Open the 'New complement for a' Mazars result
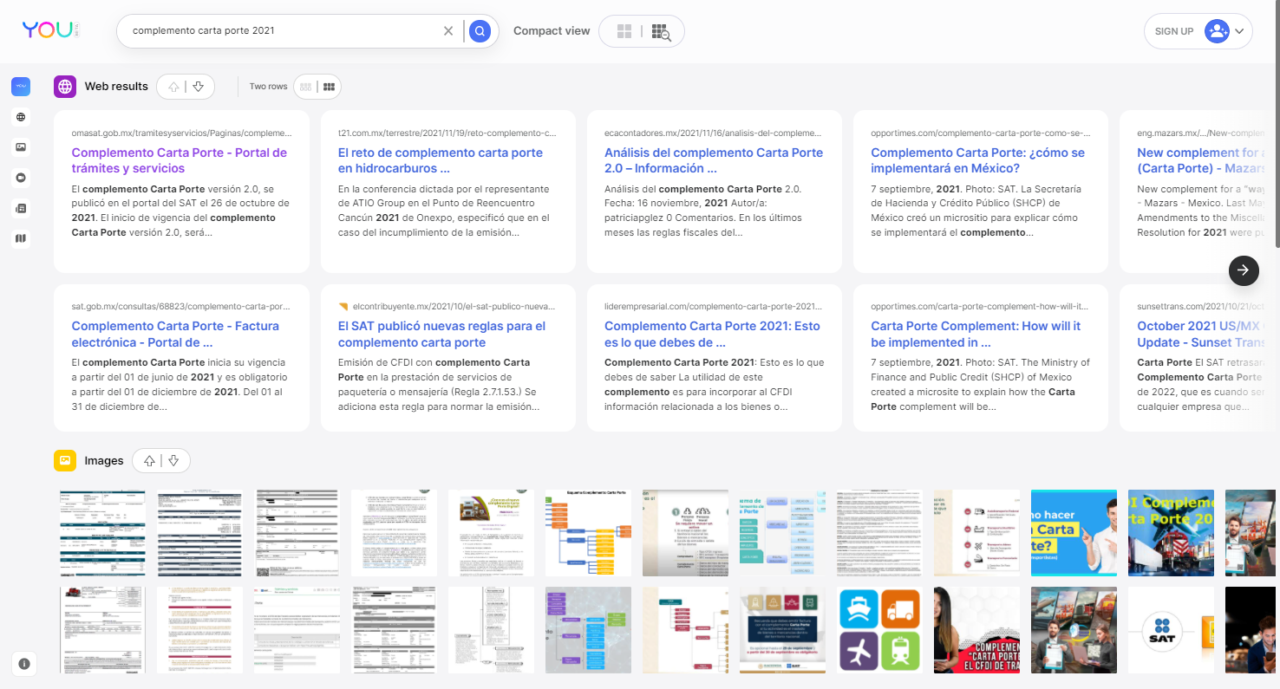 [1200, 160]
